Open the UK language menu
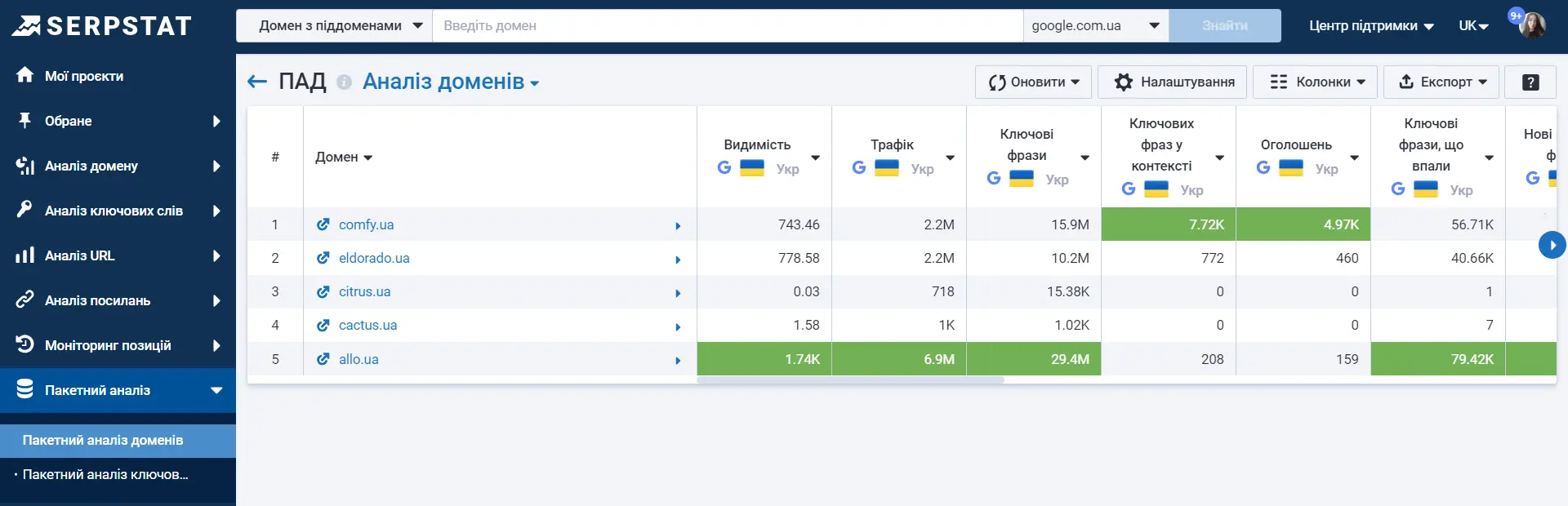The image size is (1568, 506). (1473, 26)
